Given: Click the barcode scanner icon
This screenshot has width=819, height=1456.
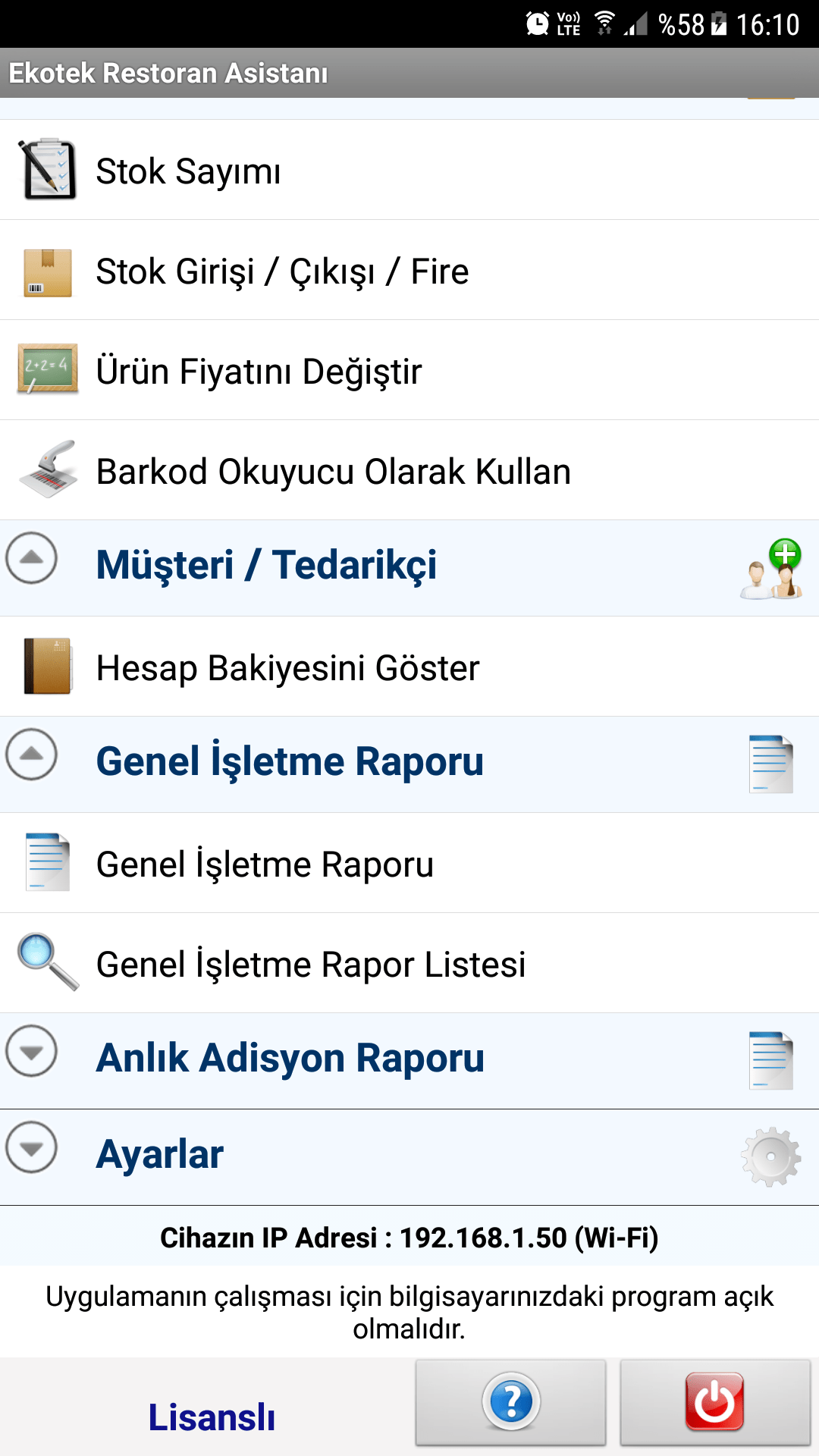Looking at the screenshot, I should (48, 470).
